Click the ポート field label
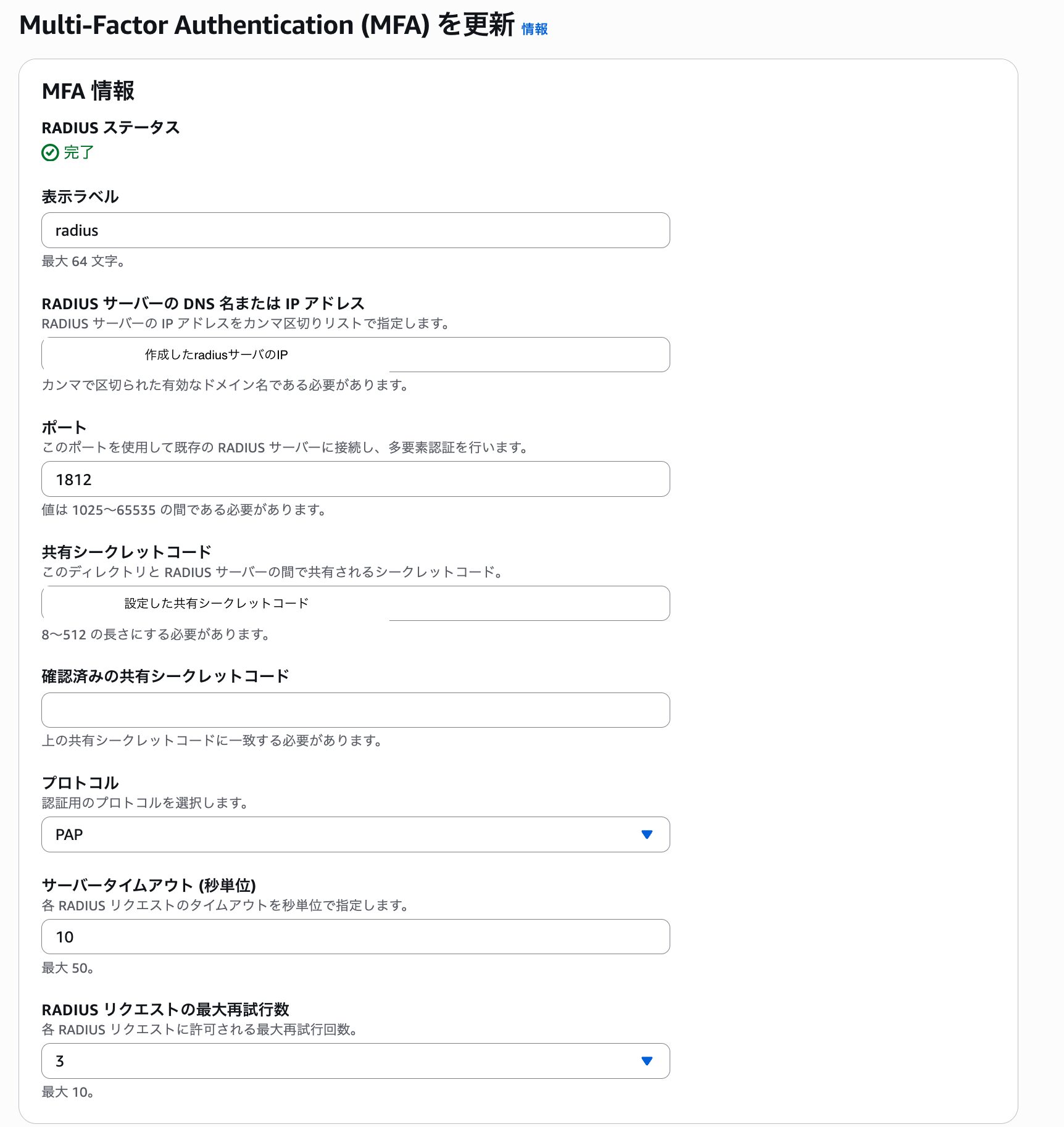 tap(64, 427)
